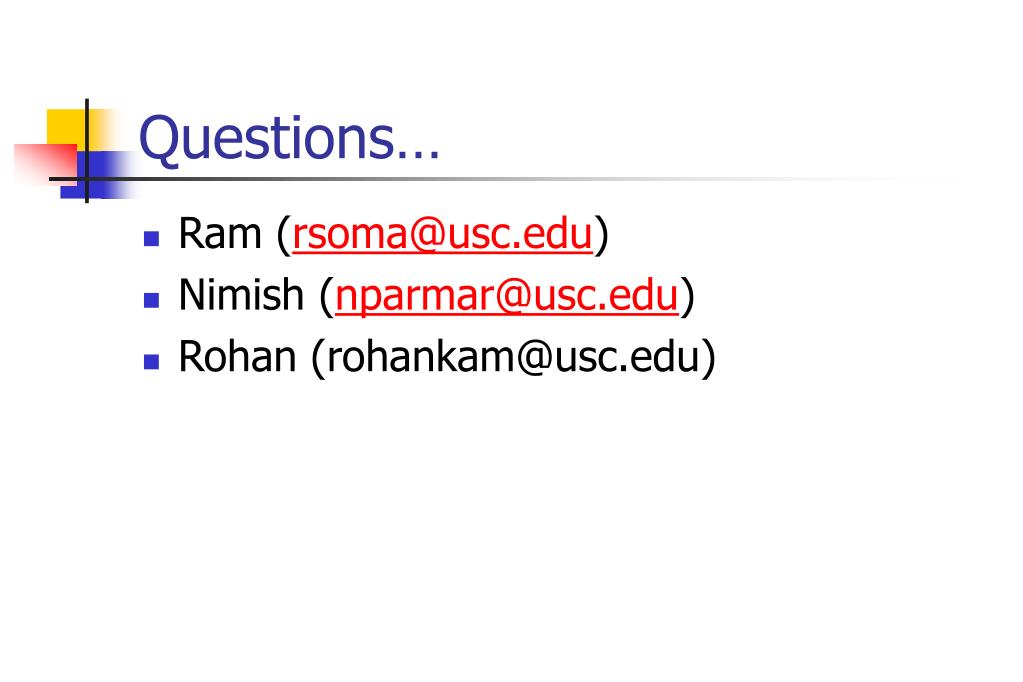Select the red faded square near the title

[x=44, y=163]
